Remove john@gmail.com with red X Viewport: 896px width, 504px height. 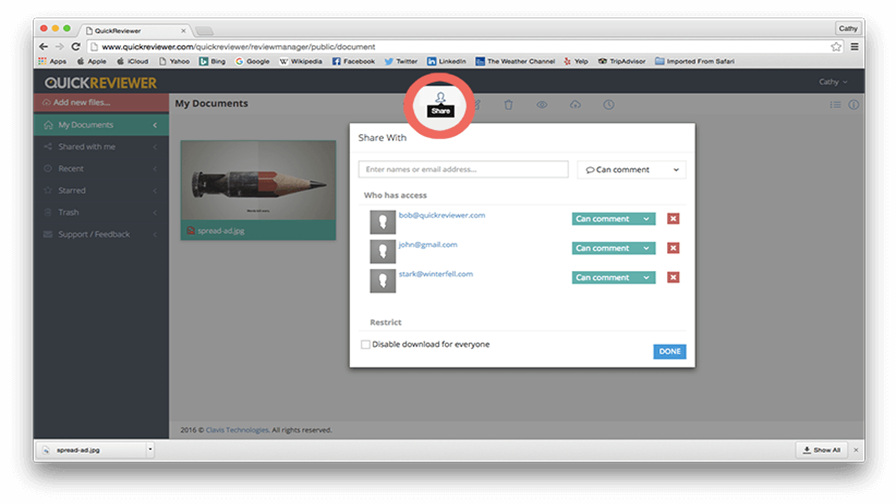673,248
